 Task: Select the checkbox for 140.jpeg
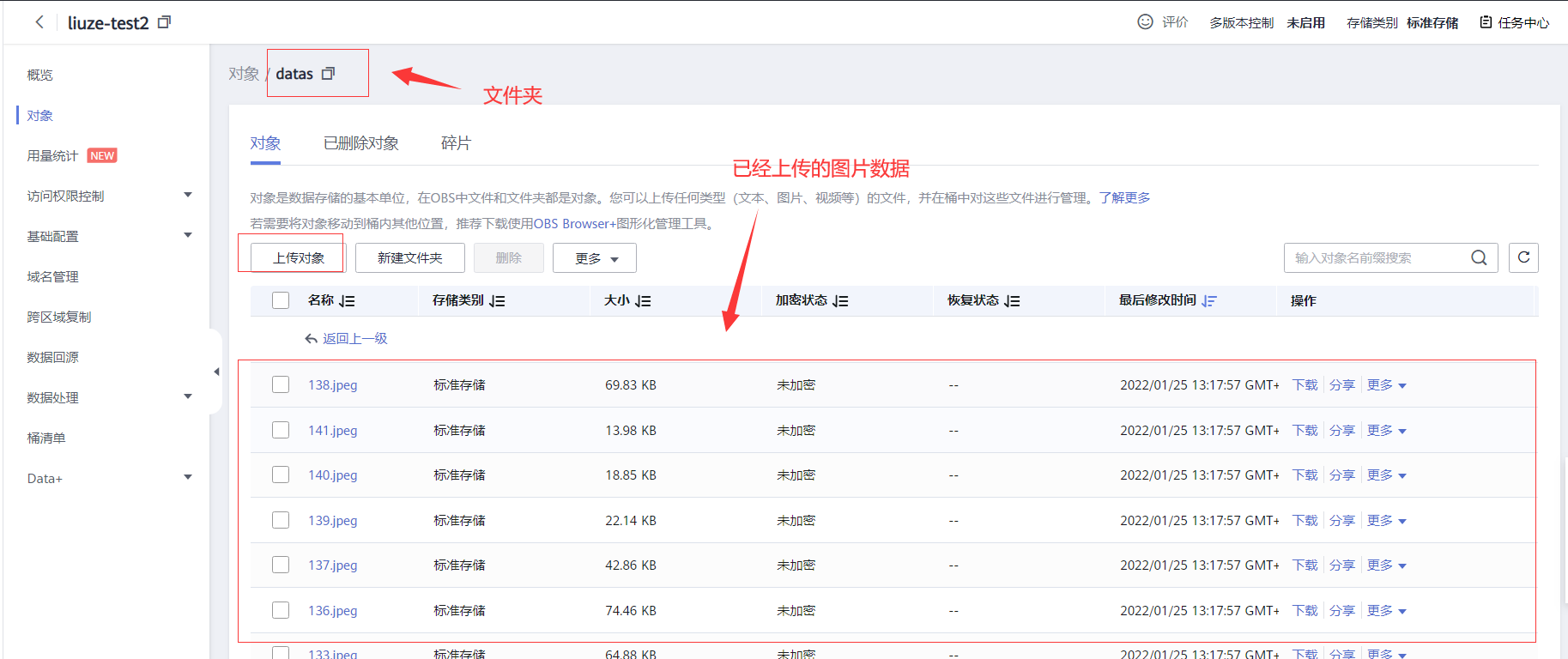pyautogui.click(x=281, y=475)
